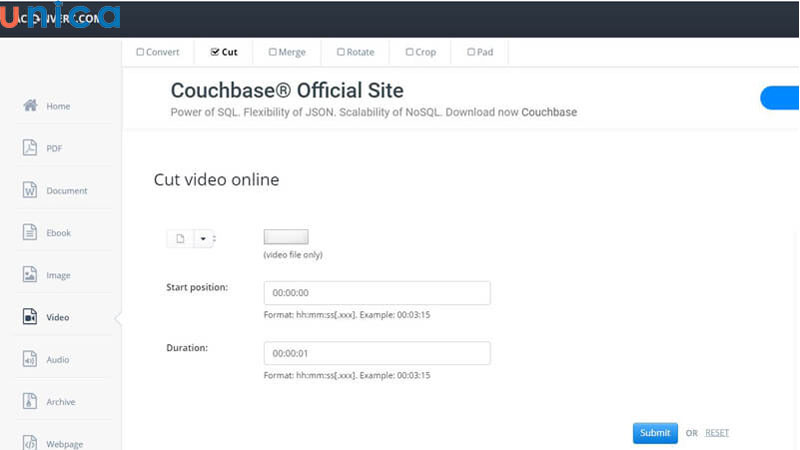The width and height of the screenshot is (800, 450).
Task: Click the Webpage code file icon
Action: [x=30, y=442]
